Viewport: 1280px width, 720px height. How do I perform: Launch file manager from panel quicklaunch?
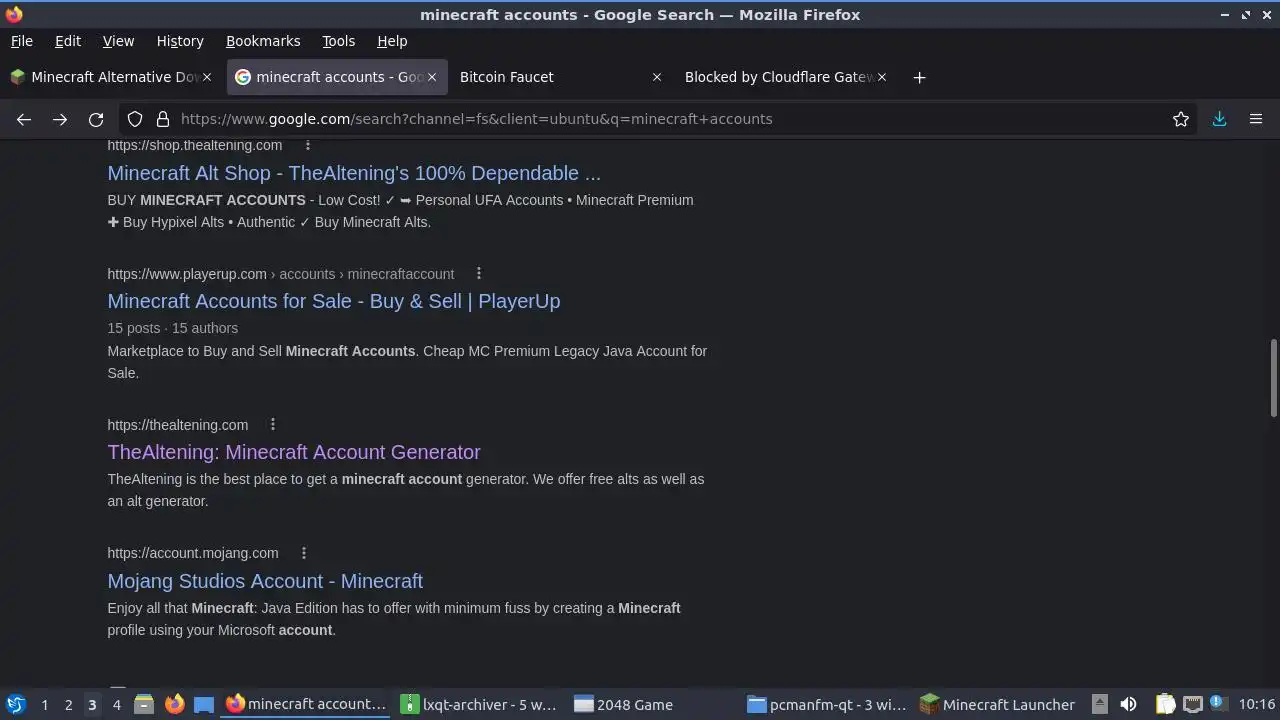coord(144,704)
